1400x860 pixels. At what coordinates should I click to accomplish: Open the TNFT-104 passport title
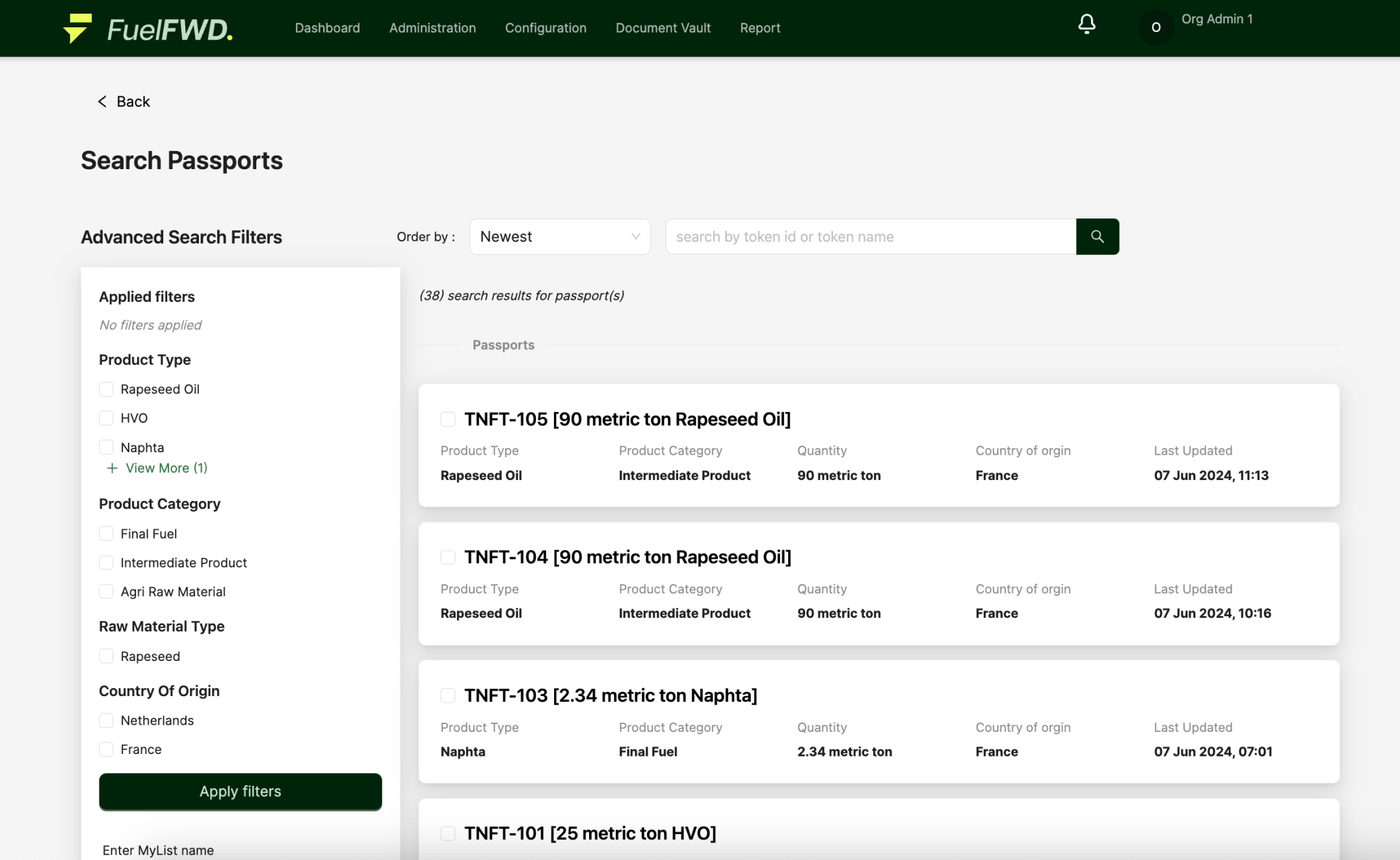point(627,557)
